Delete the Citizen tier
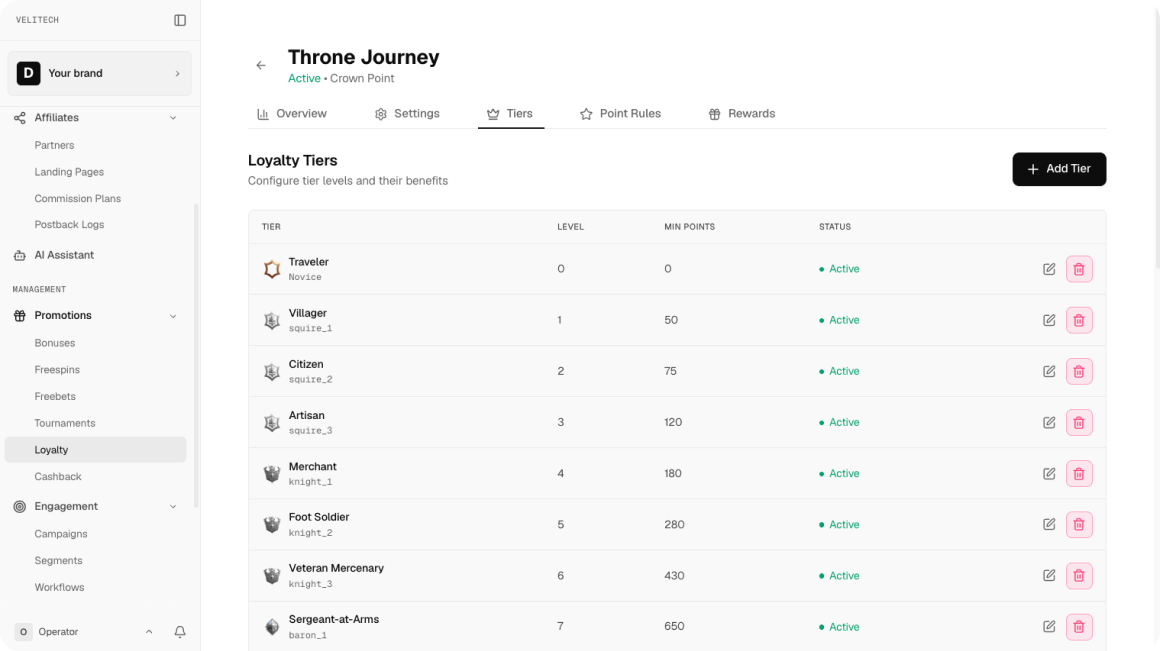The width and height of the screenshot is (1160, 651). [x=1079, y=371]
